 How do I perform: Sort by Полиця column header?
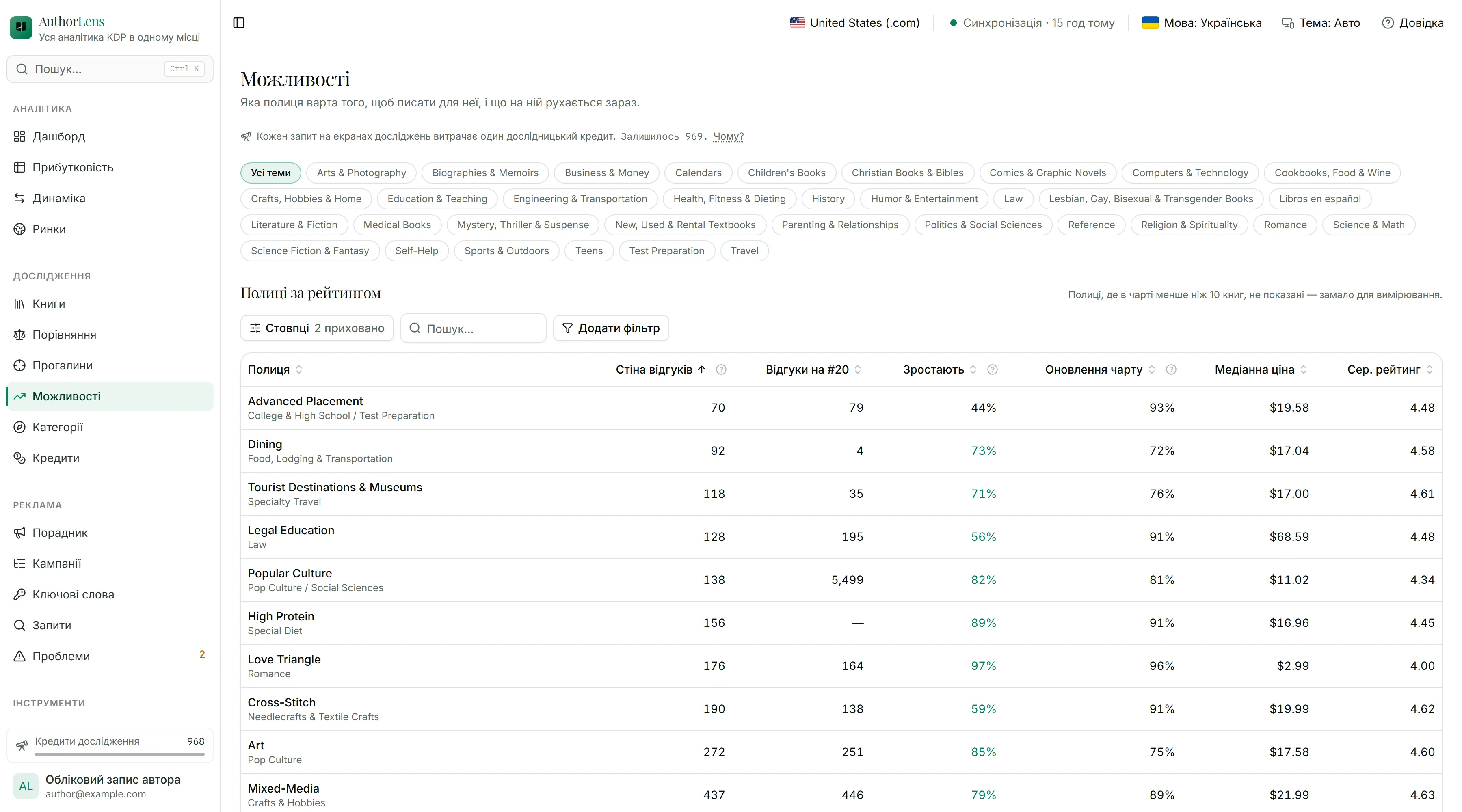[x=275, y=369]
